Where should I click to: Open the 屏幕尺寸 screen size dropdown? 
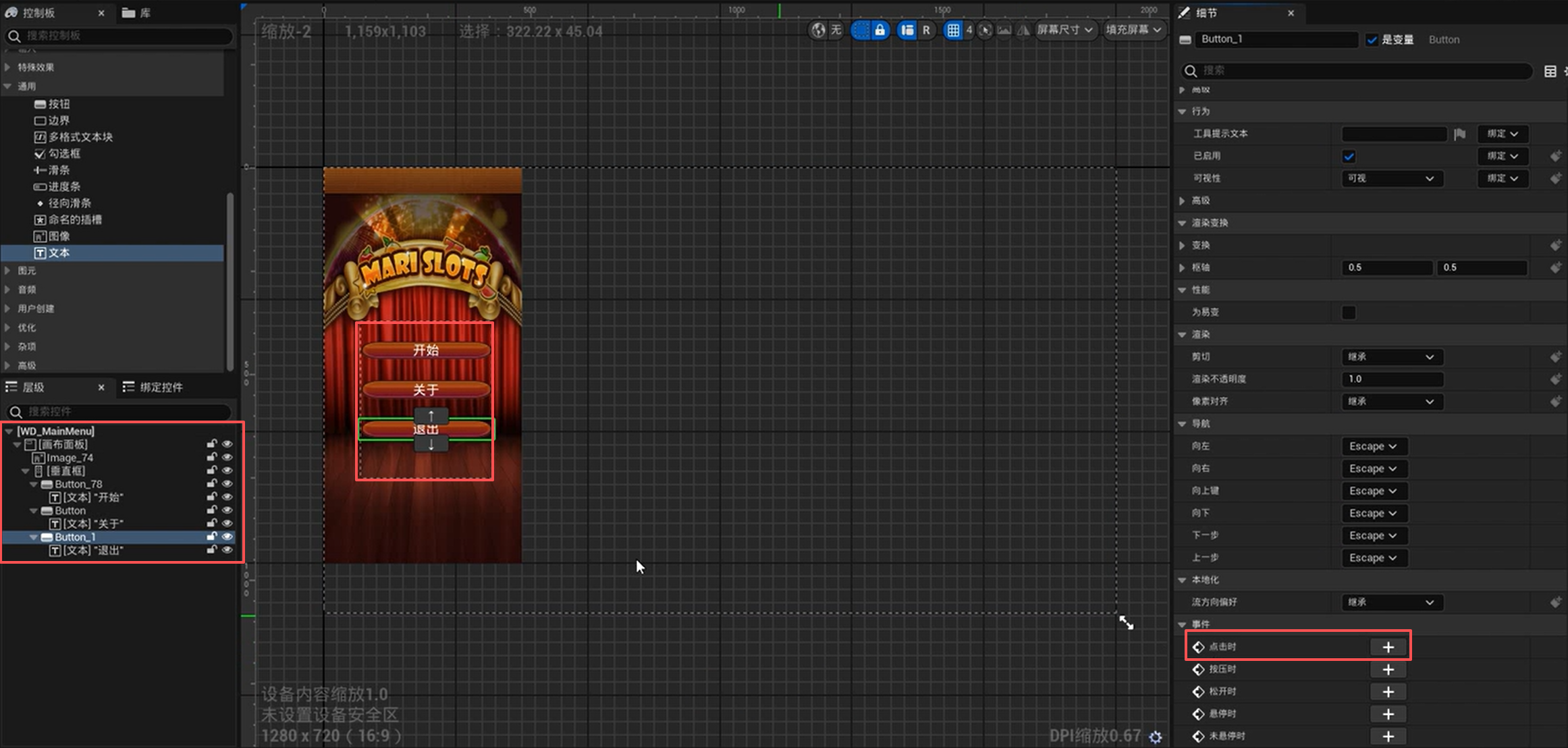[1064, 30]
